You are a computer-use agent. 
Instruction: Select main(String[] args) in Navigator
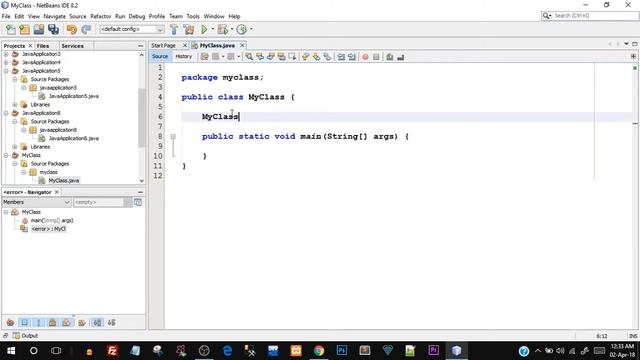(x=52, y=220)
